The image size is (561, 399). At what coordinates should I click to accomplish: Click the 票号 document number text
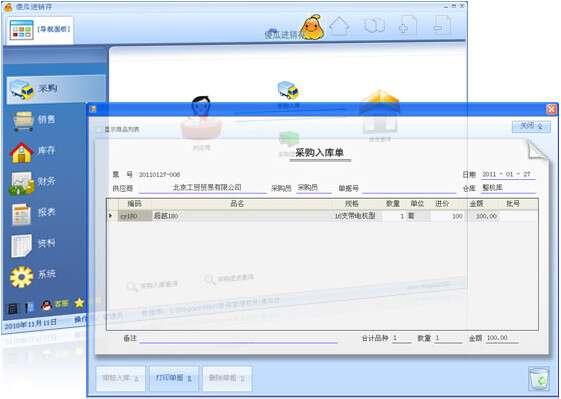159,175
